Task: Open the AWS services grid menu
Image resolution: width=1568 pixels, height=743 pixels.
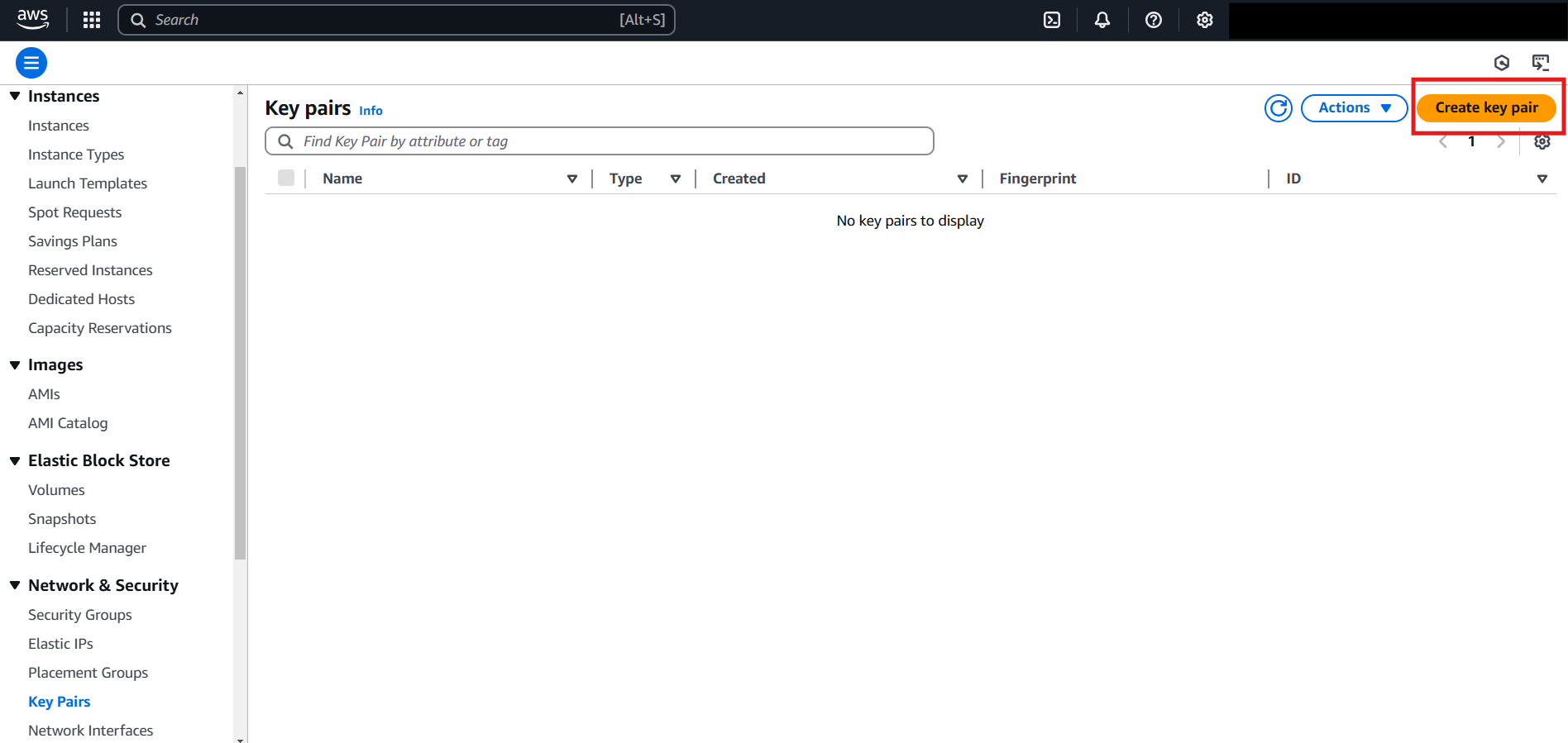Action: 92,20
